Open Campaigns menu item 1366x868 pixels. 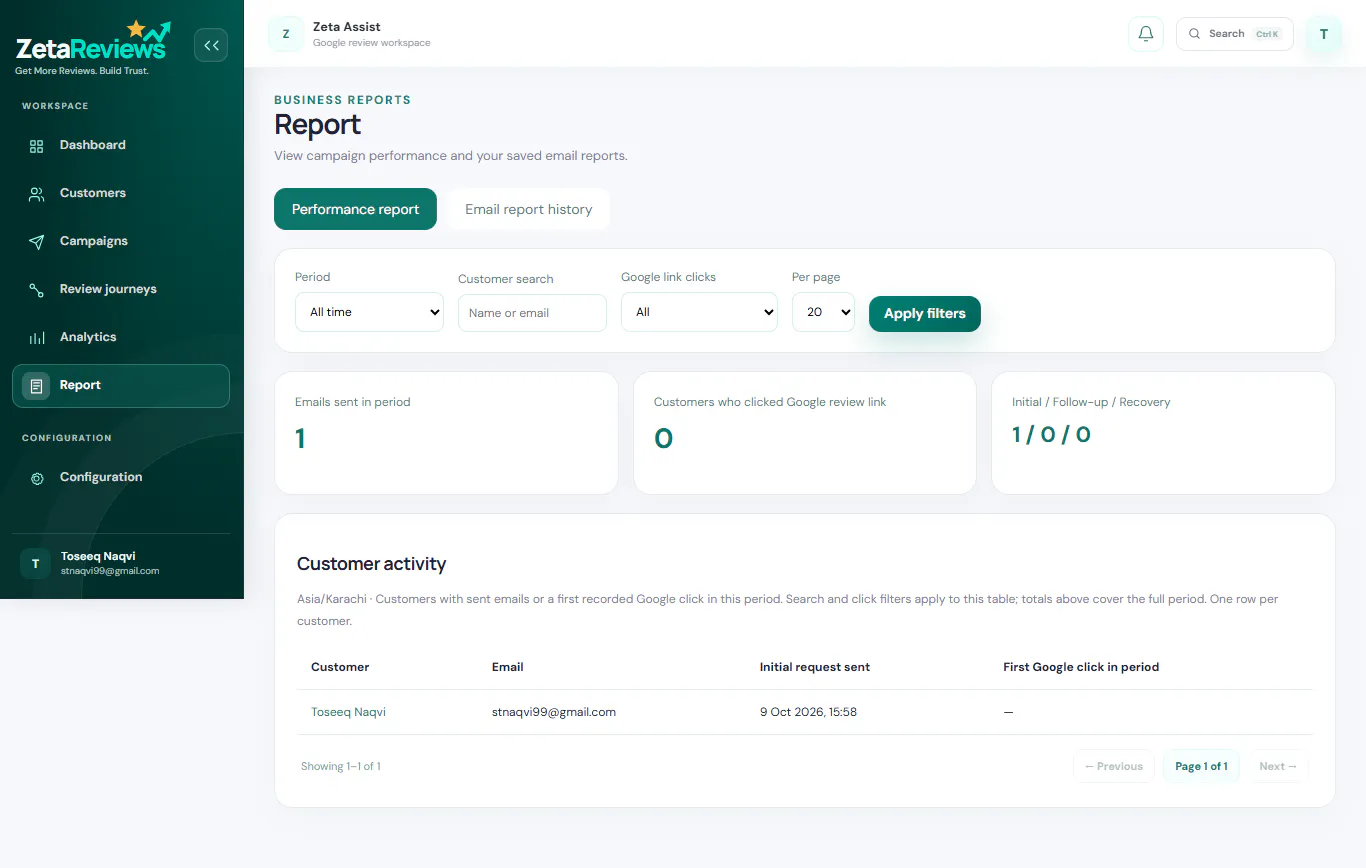121,241
